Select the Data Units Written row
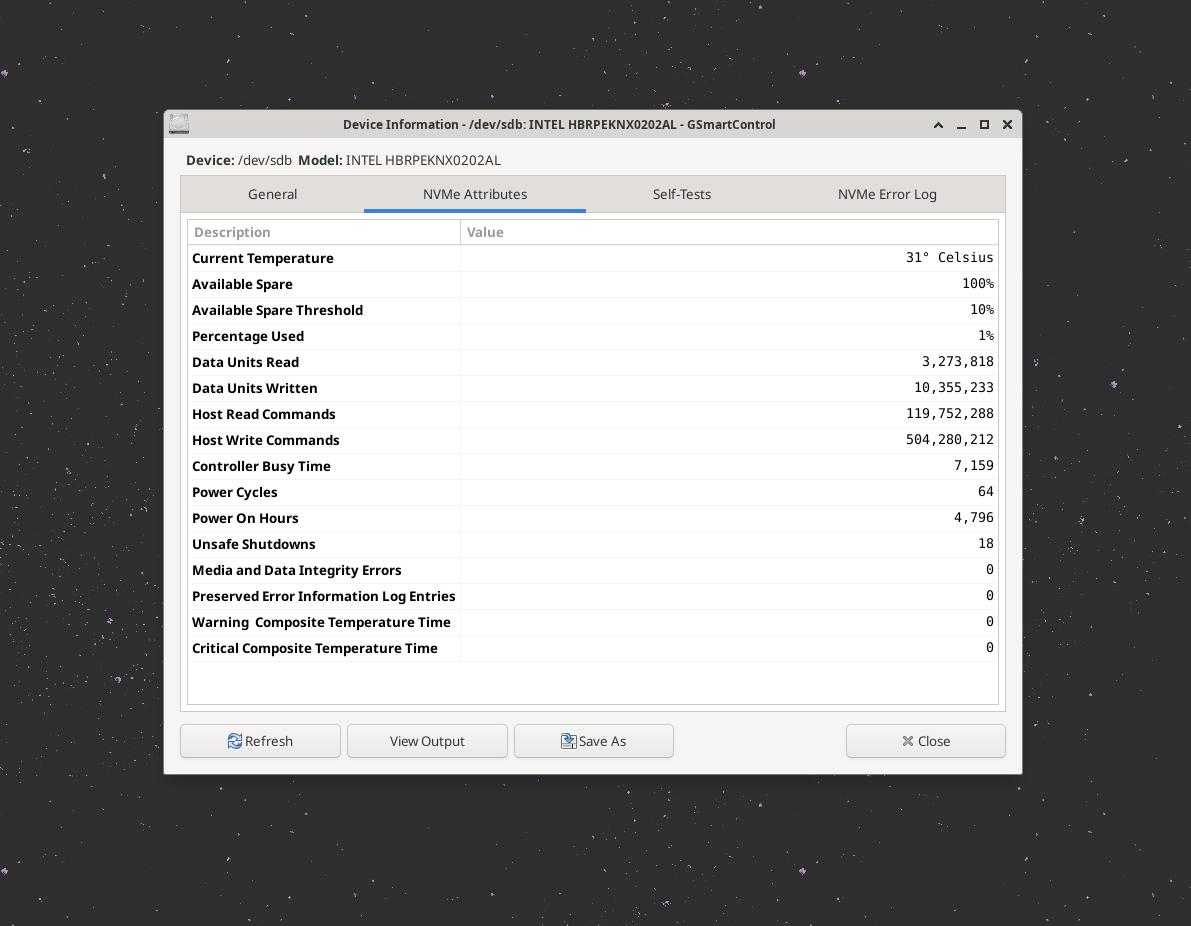The image size is (1191, 926). (x=592, y=388)
